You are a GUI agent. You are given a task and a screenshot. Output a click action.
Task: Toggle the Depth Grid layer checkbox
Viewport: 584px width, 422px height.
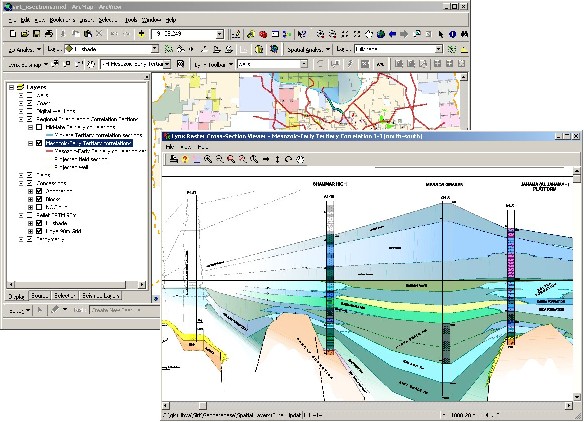[x=39, y=231]
